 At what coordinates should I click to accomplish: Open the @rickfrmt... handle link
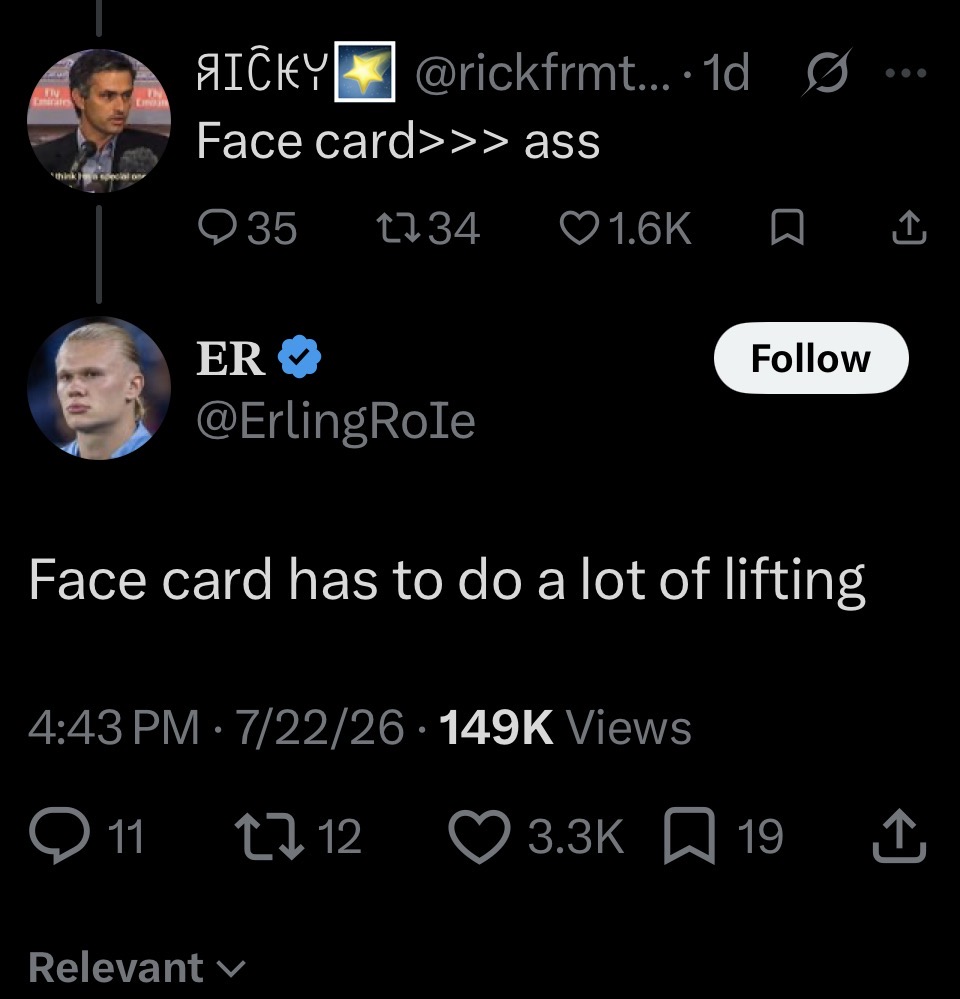(x=543, y=73)
